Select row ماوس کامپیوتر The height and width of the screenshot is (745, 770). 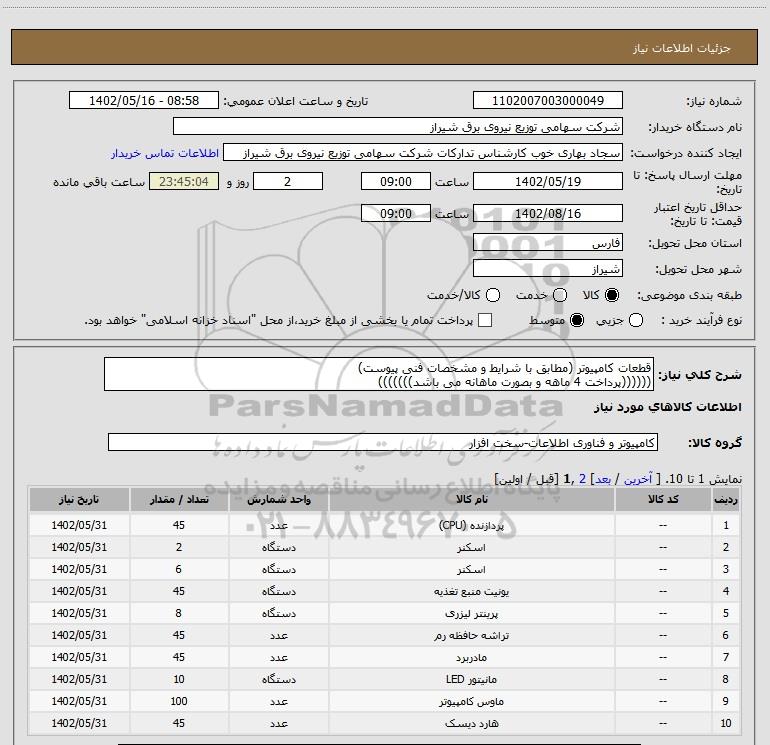coord(384,701)
